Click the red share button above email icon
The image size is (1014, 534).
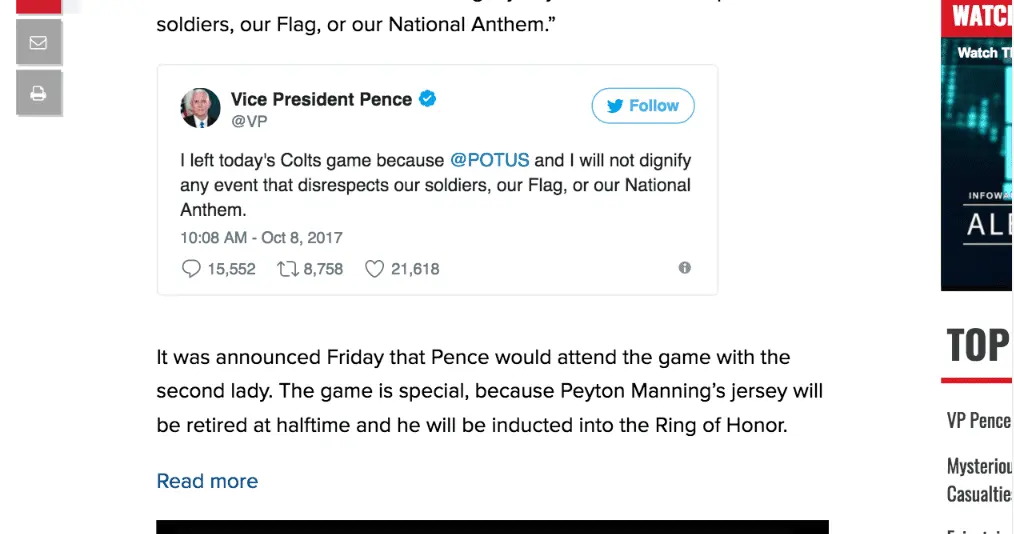pyautogui.click(x=39, y=5)
